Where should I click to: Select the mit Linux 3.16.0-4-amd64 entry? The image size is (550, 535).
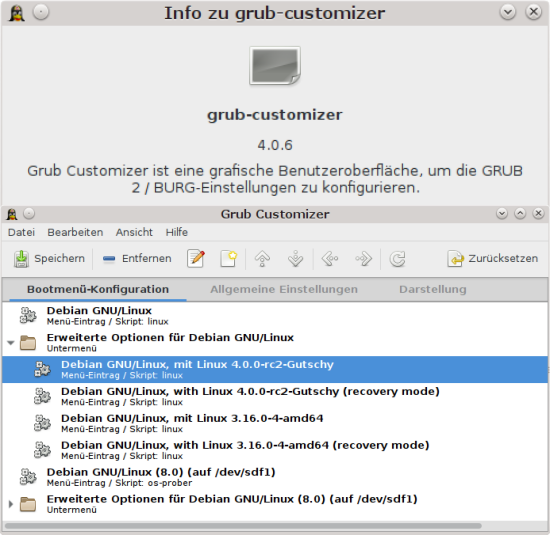(275, 423)
